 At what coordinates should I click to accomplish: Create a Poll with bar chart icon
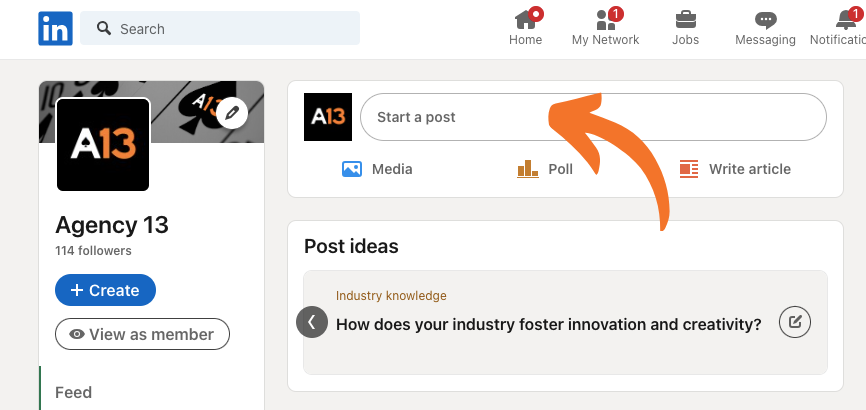(x=527, y=169)
